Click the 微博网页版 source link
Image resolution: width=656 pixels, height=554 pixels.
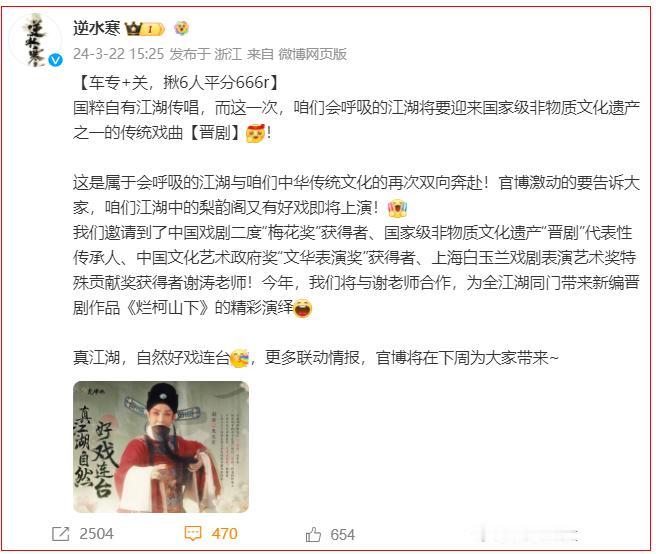313,54
